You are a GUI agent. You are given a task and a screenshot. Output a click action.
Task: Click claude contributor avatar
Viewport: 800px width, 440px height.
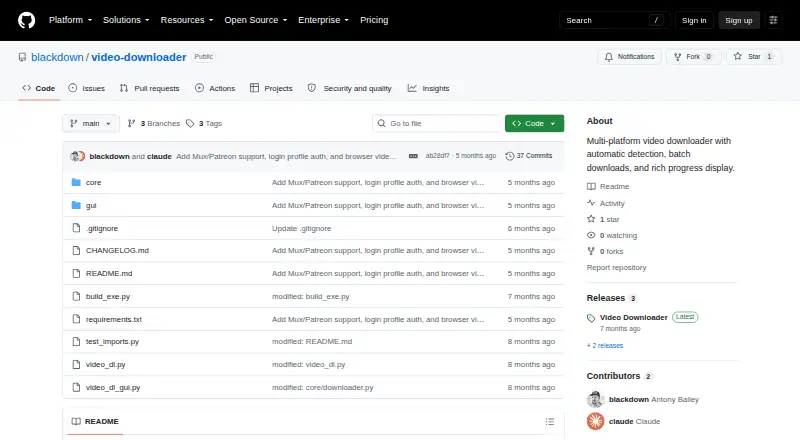595,421
